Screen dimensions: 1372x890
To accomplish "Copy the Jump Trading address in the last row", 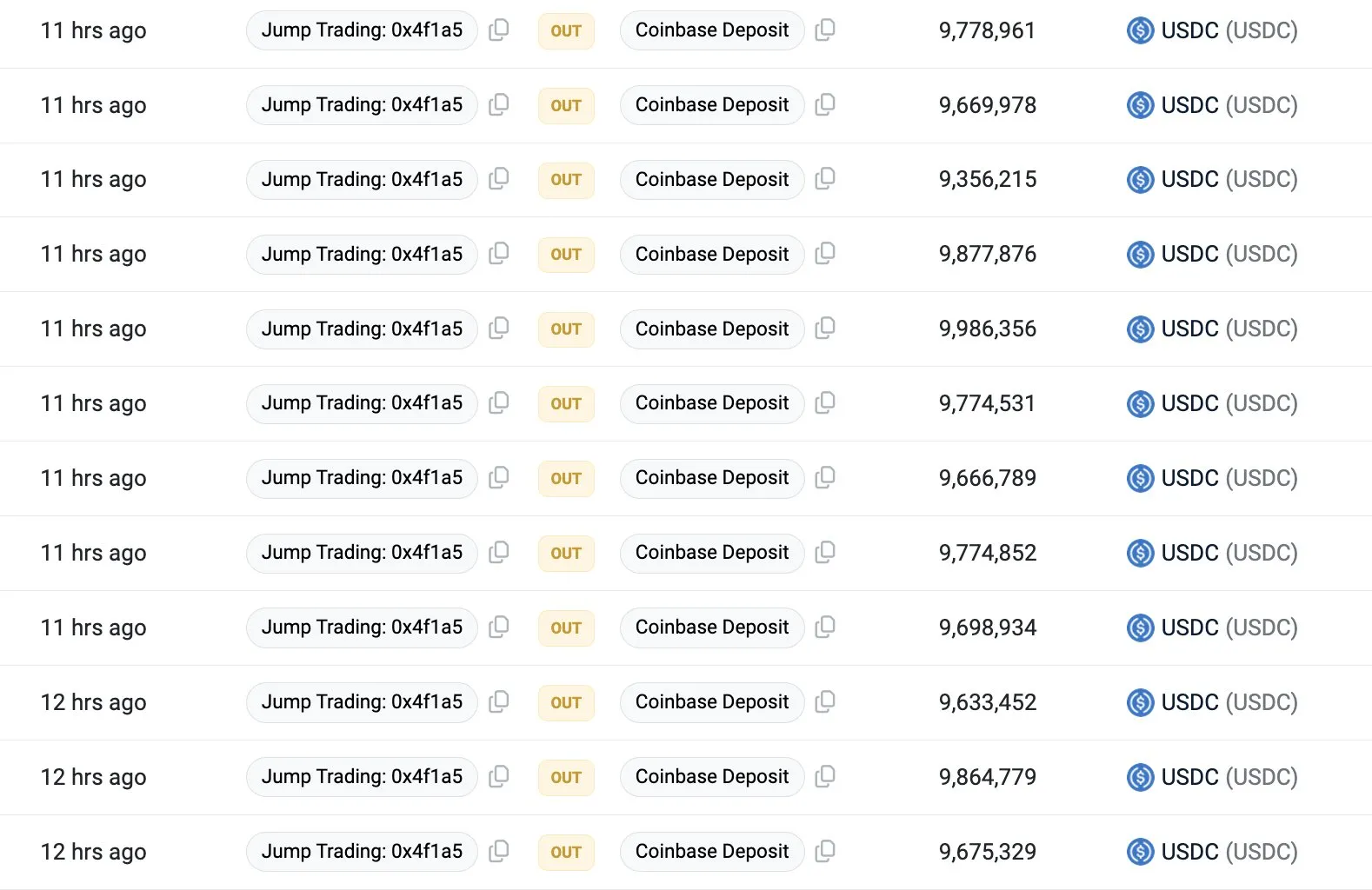I will point(498,852).
